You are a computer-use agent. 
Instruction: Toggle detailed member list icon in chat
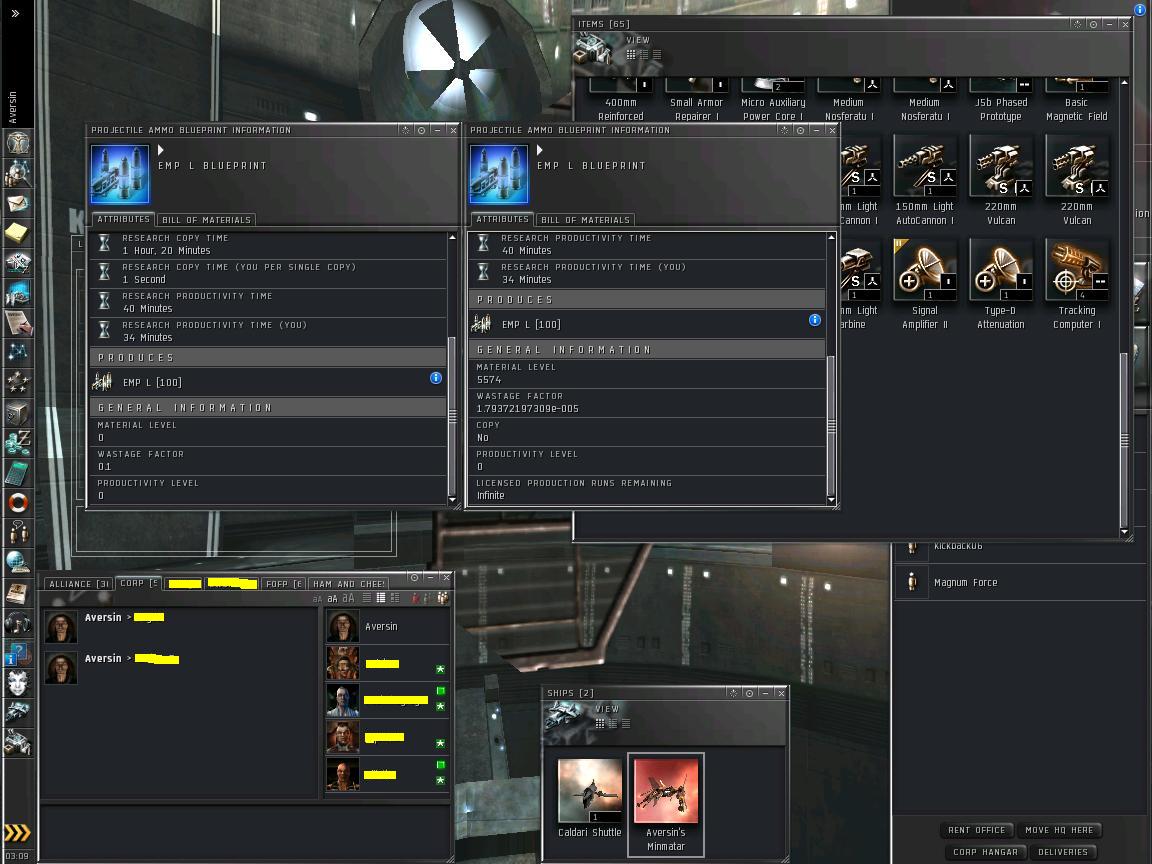coord(443,598)
